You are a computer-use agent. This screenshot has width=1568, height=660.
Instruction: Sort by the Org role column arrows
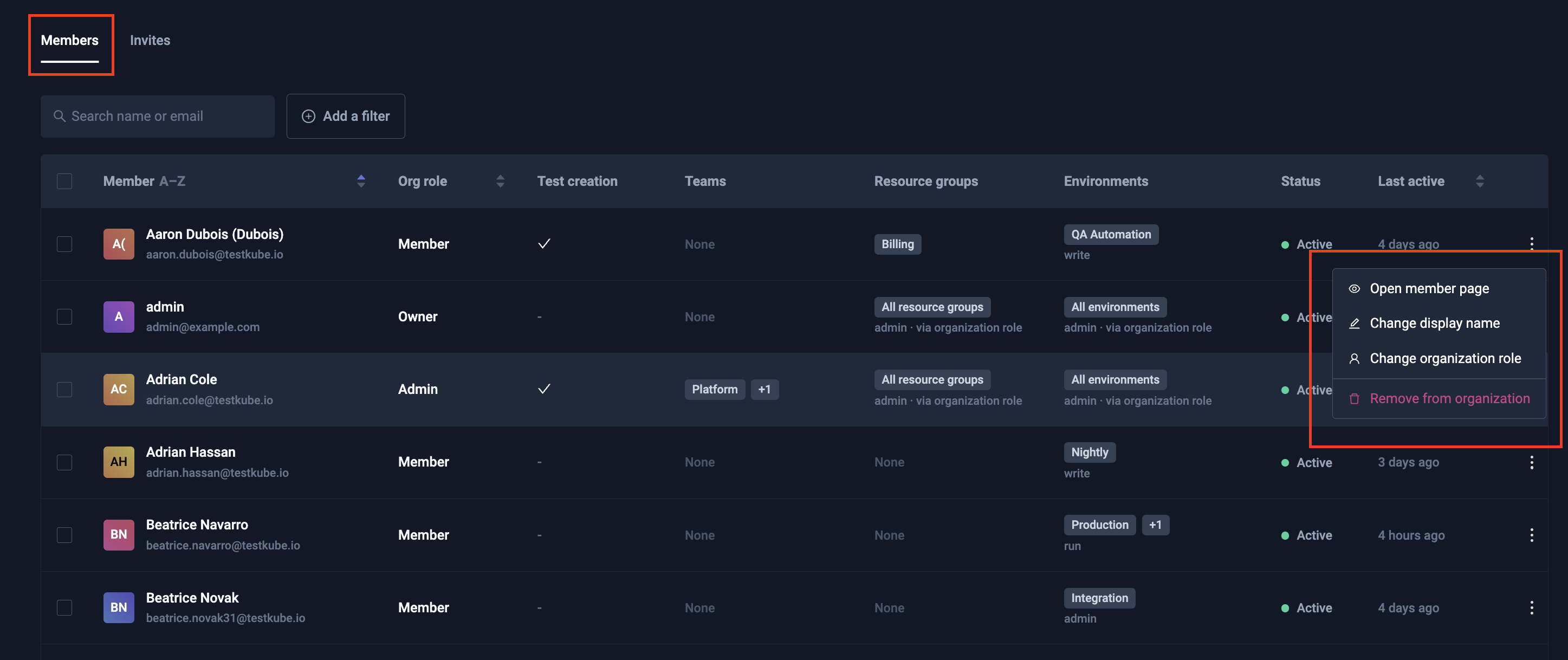tap(500, 181)
